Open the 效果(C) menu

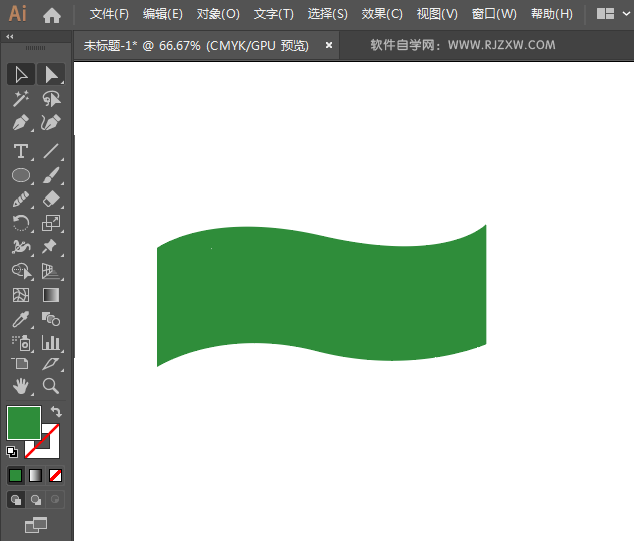382,14
